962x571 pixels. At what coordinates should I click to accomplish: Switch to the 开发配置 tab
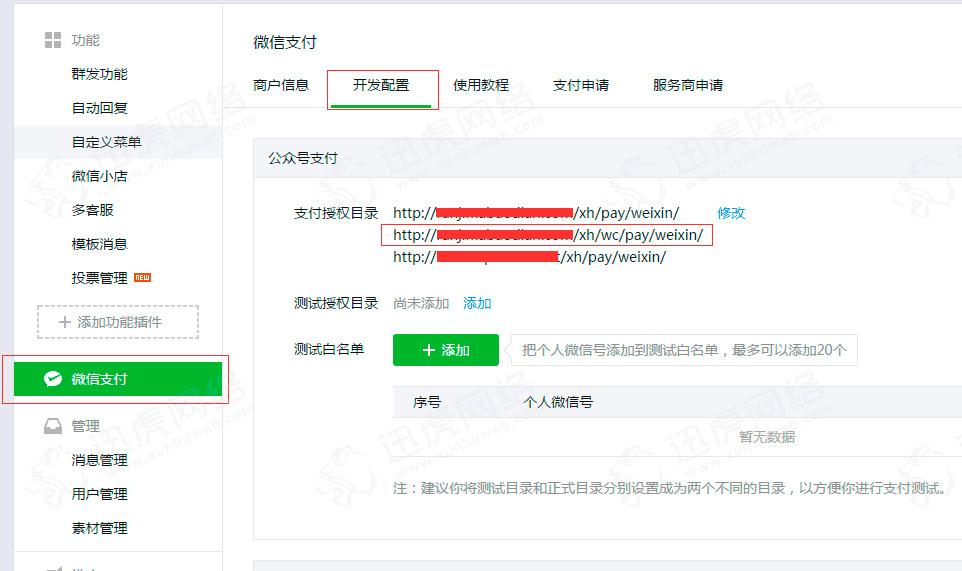pos(381,85)
